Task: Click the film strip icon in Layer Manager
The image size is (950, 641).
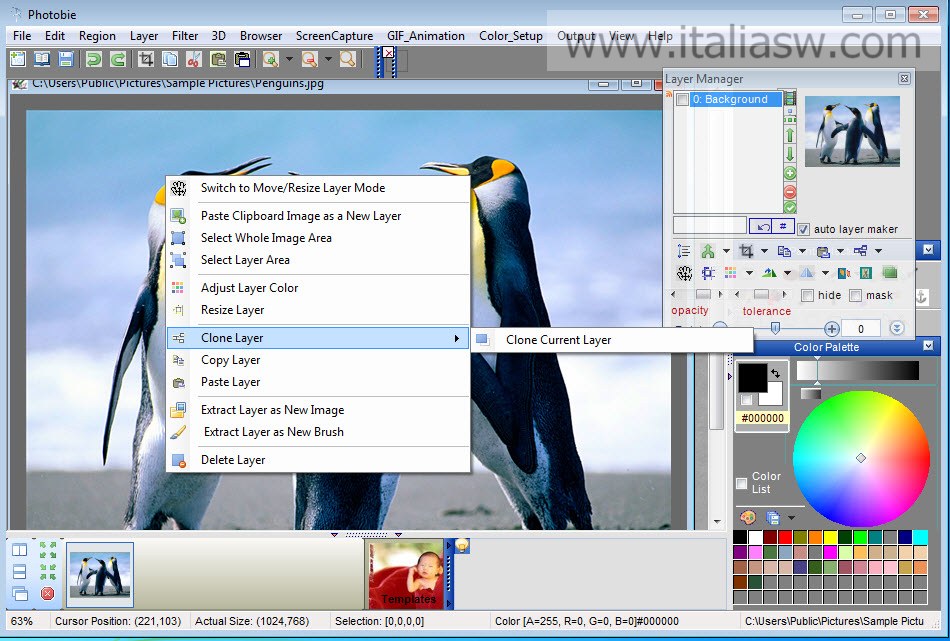Action: point(790,98)
